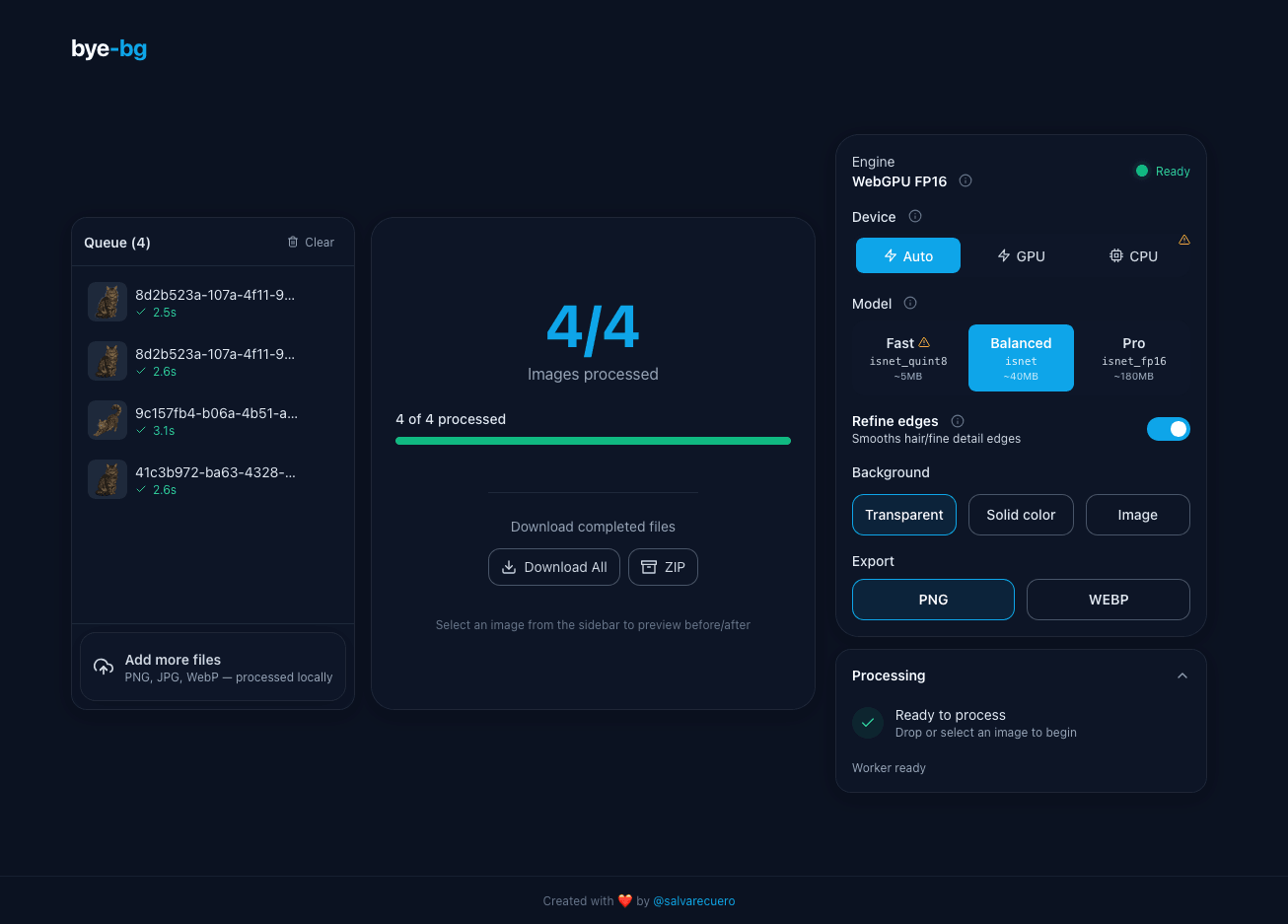
Task: Open the cat thumbnail for the 3.1s item
Action: tap(107, 420)
